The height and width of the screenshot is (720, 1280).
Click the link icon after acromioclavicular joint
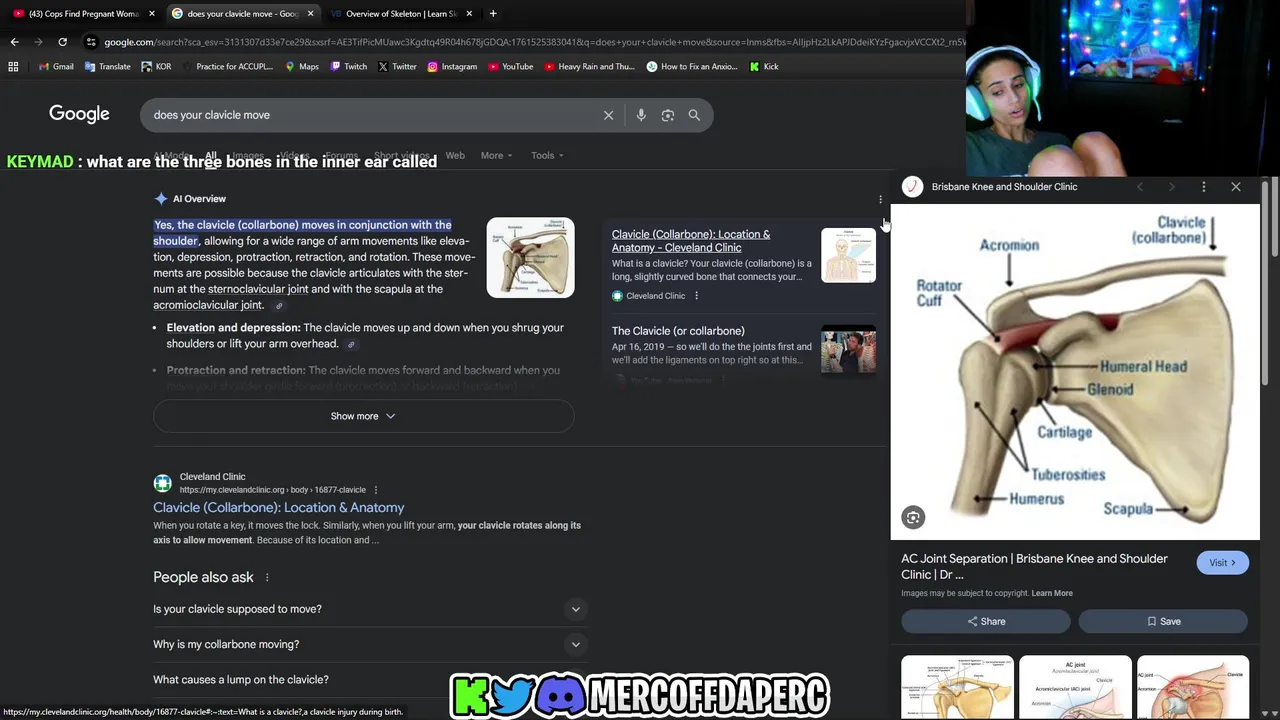coord(279,306)
